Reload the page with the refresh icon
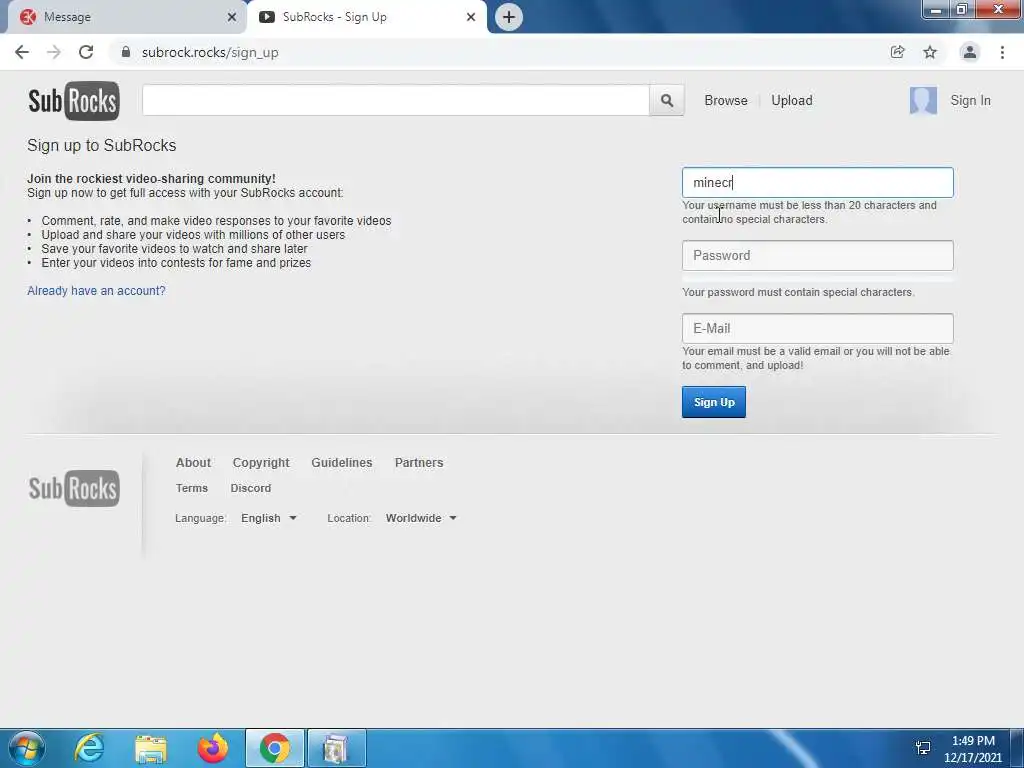Viewport: 1024px width, 768px height. [86, 52]
